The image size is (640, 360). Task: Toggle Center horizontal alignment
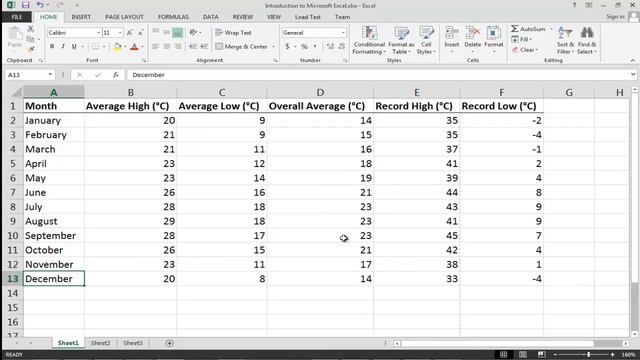point(167,47)
